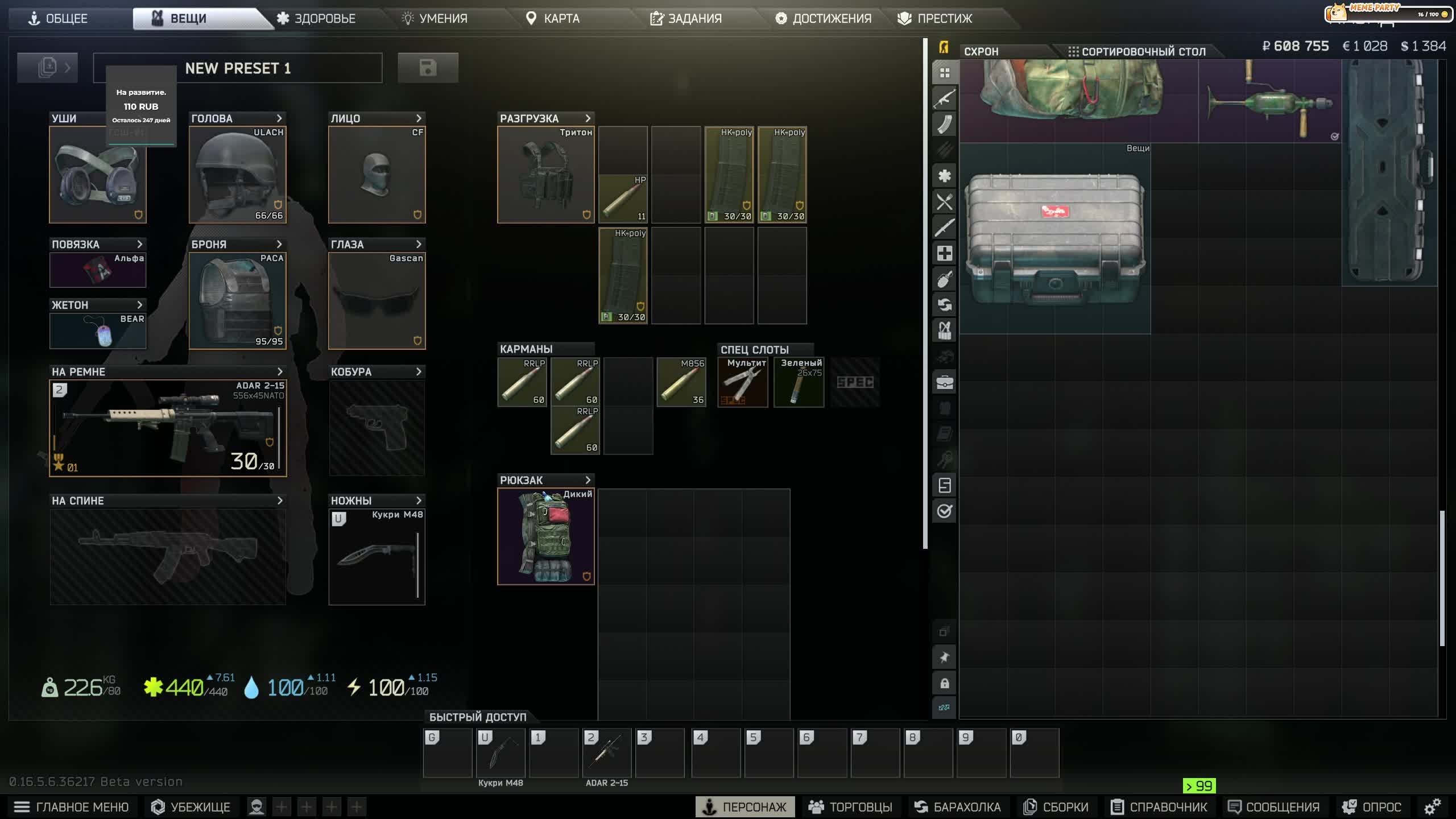This screenshot has height=819, width=1456.
Task: Toggle the all items grid filter
Action: point(944,73)
